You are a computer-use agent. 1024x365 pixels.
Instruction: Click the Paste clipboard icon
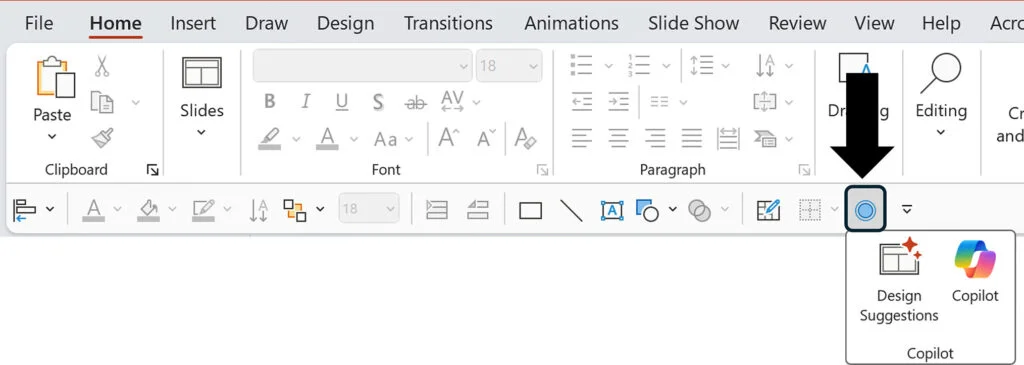pyautogui.click(x=55, y=77)
